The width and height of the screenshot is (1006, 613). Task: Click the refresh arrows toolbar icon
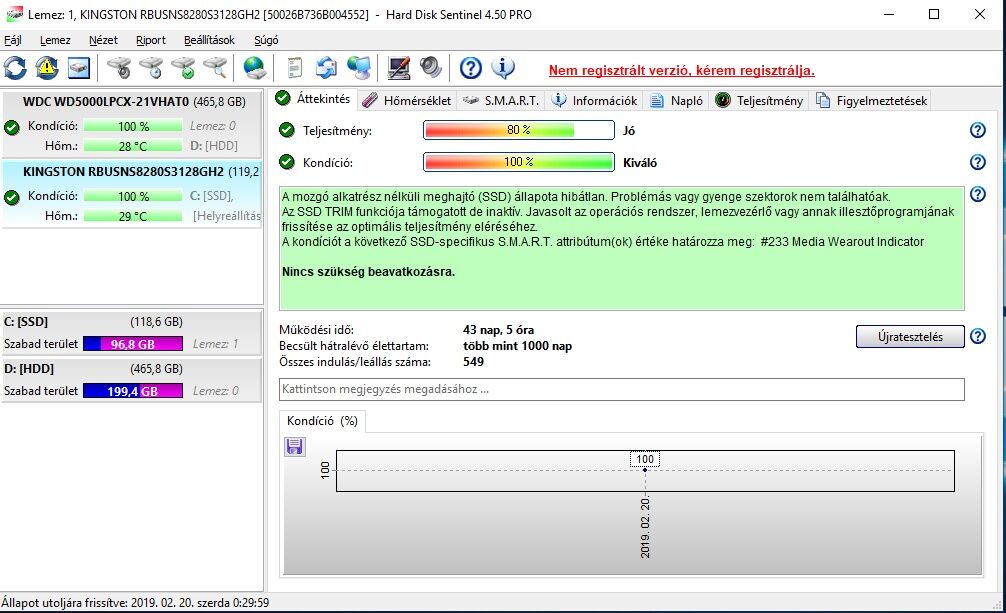pos(15,67)
